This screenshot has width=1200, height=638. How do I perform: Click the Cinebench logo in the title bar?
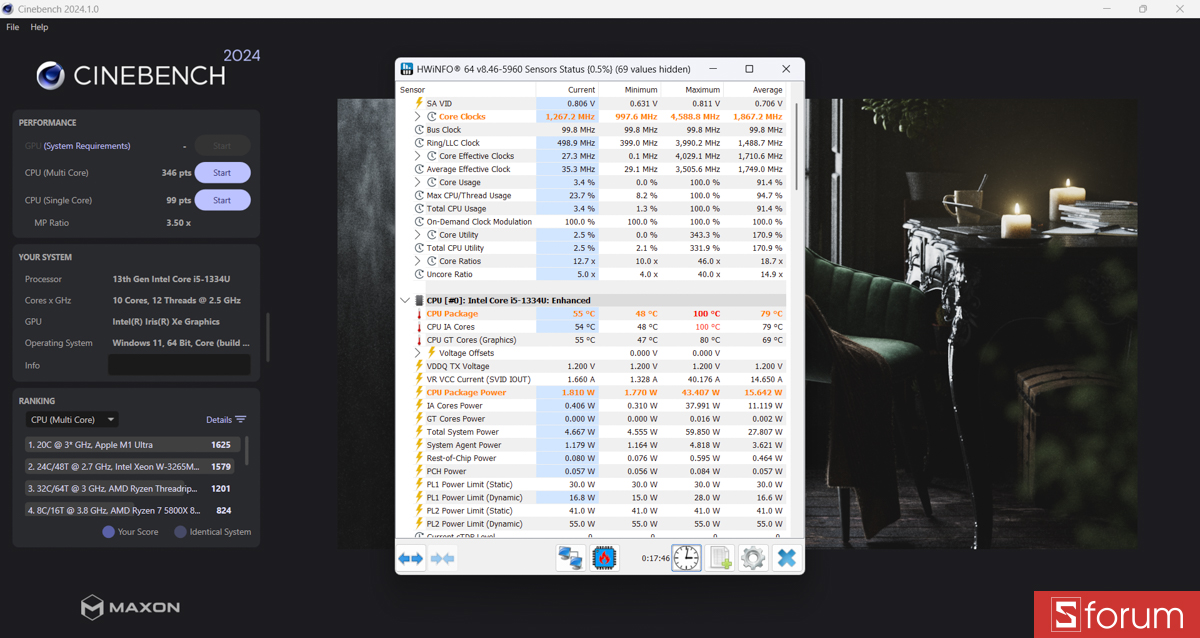point(8,9)
